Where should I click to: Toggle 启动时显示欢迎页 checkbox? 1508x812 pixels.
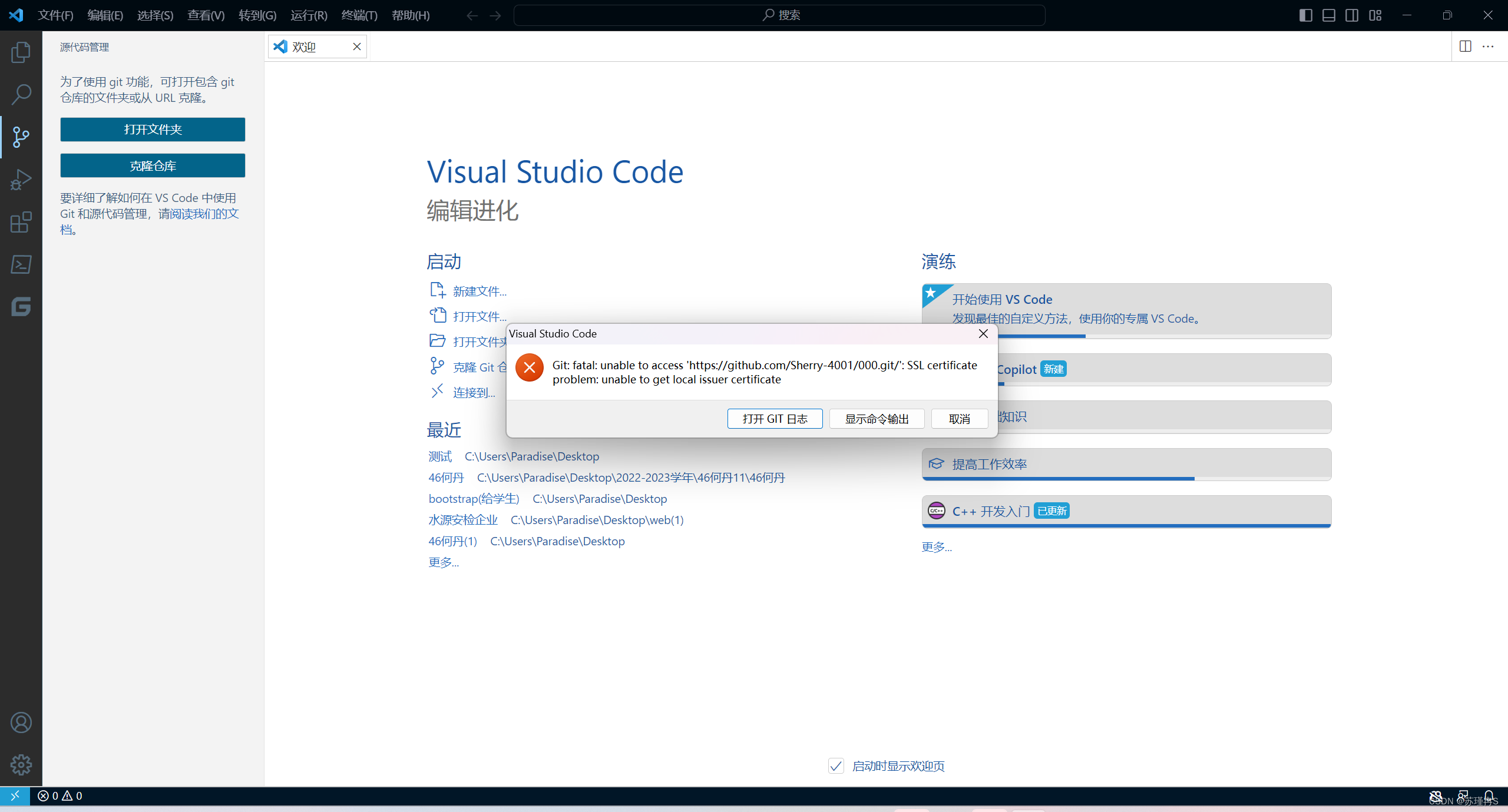[836, 766]
